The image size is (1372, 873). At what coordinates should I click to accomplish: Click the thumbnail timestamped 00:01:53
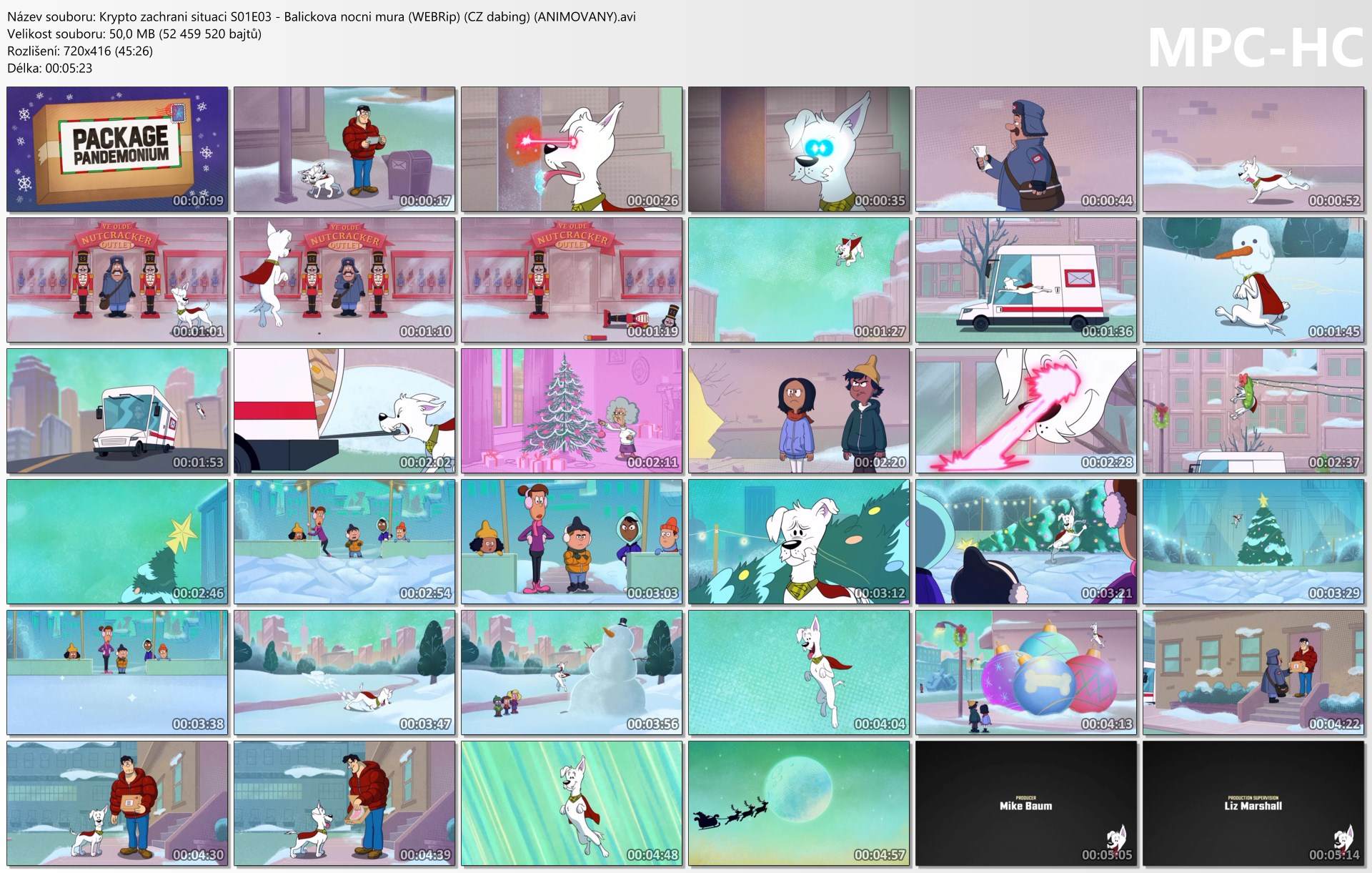click(x=117, y=411)
